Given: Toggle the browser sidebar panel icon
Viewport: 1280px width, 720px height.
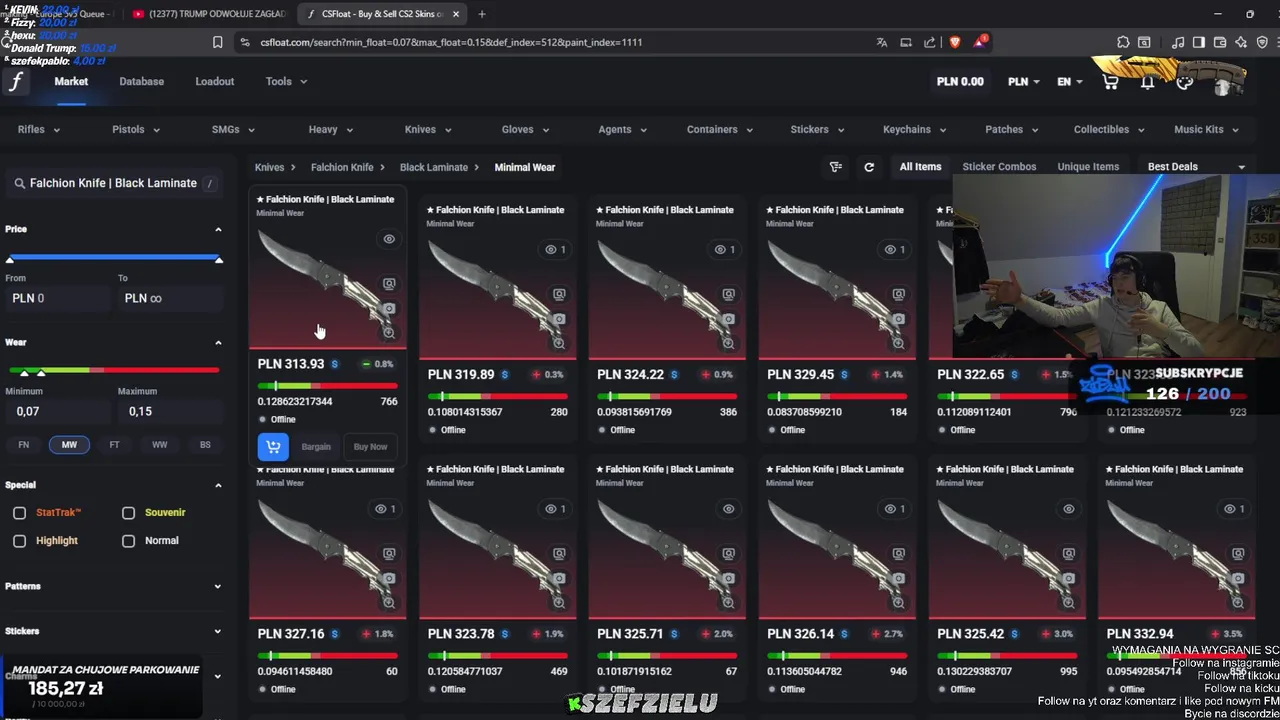Looking at the screenshot, I should pyautogui.click(x=1199, y=42).
